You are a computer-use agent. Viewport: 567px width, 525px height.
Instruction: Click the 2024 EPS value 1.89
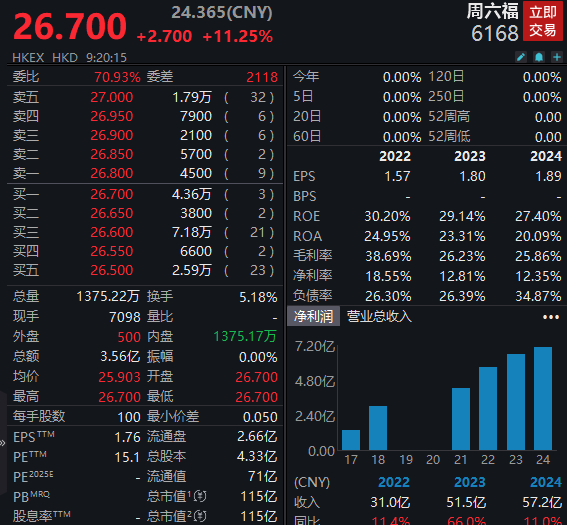pyautogui.click(x=549, y=176)
